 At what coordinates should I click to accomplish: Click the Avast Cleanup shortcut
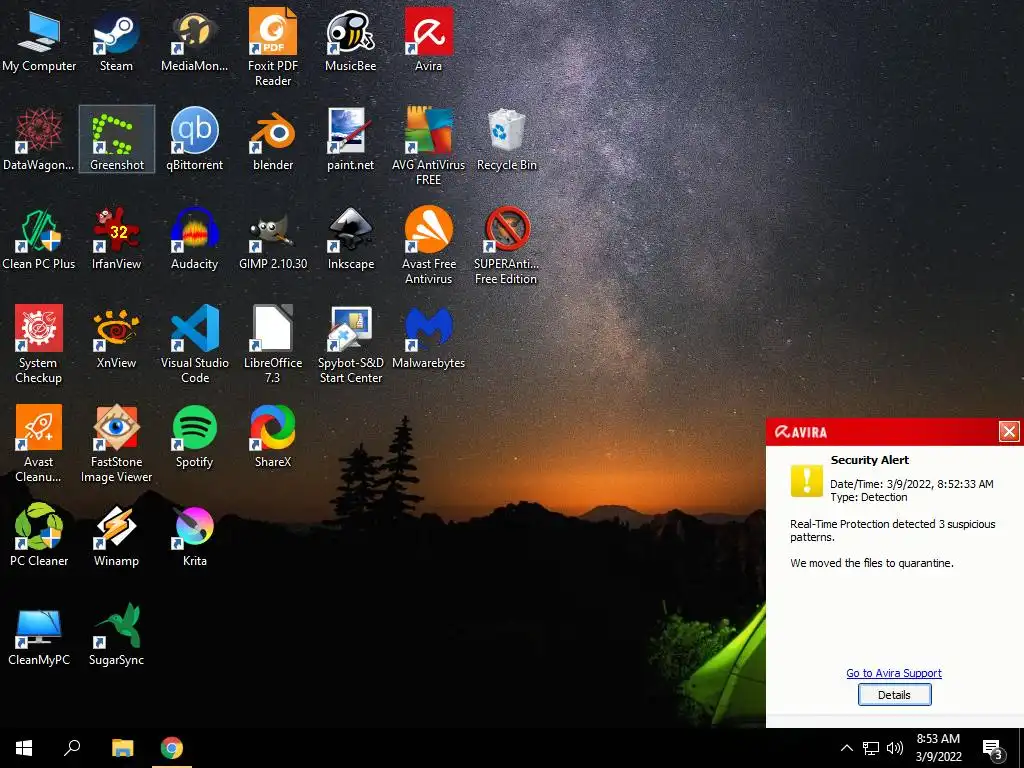[39, 443]
